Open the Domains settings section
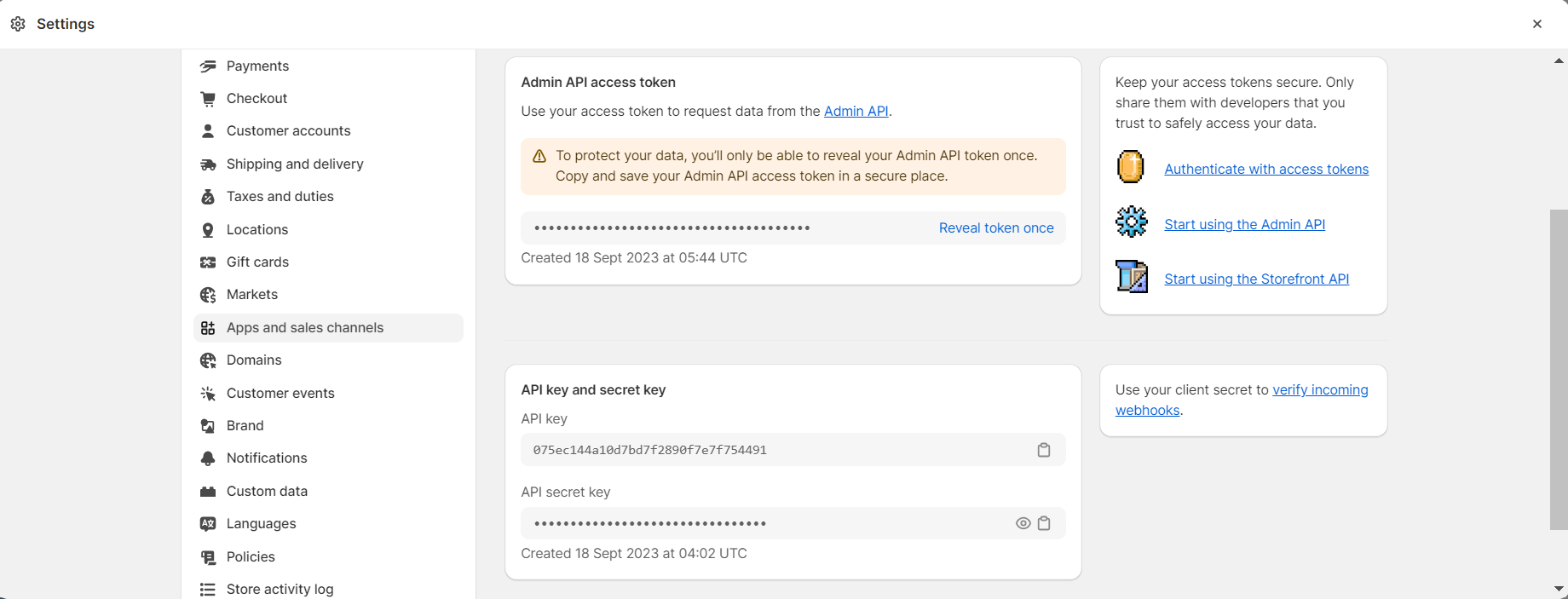Image resolution: width=1568 pixels, height=599 pixels. point(254,360)
